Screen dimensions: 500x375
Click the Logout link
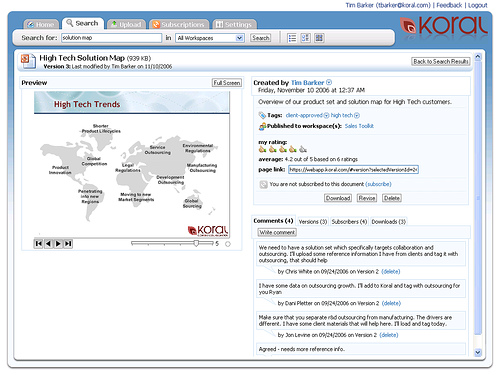pos(478,5)
